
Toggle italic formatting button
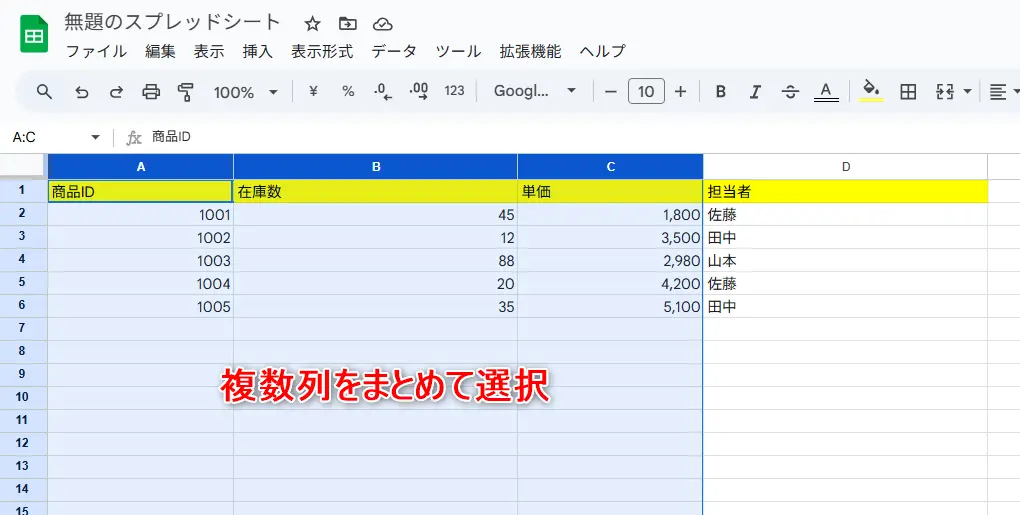755,92
